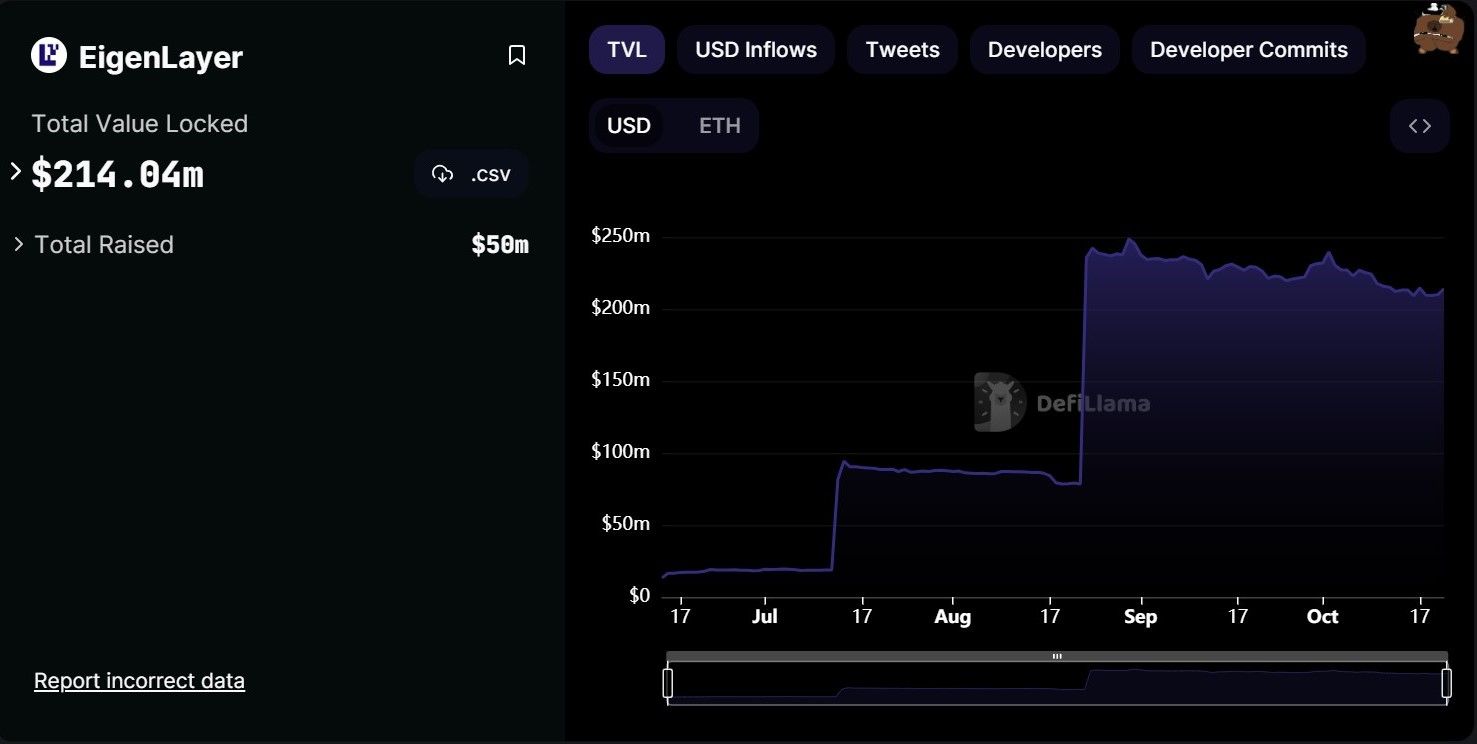Bookmark the EigenLayer protocol

[x=517, y=55]
